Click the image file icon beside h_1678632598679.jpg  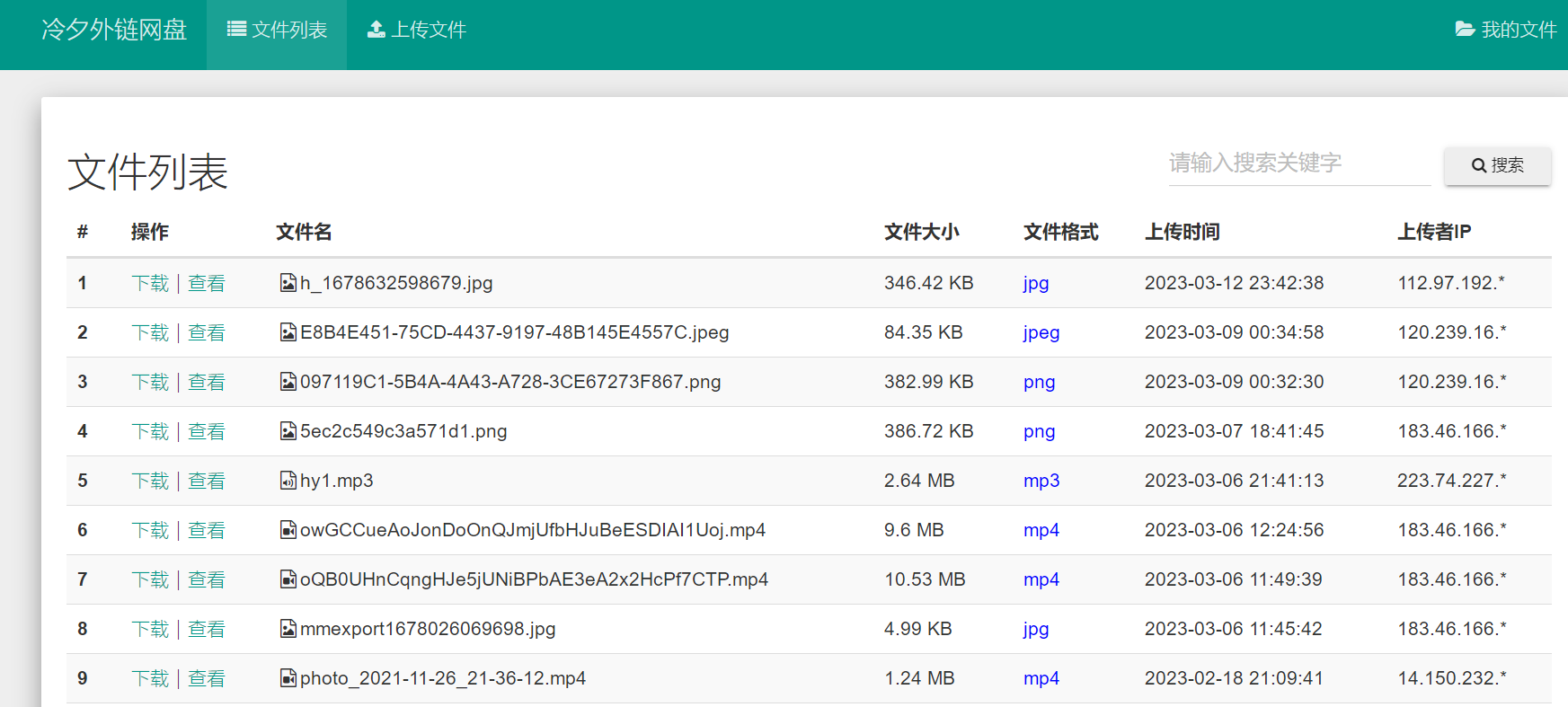pos(288,283)
